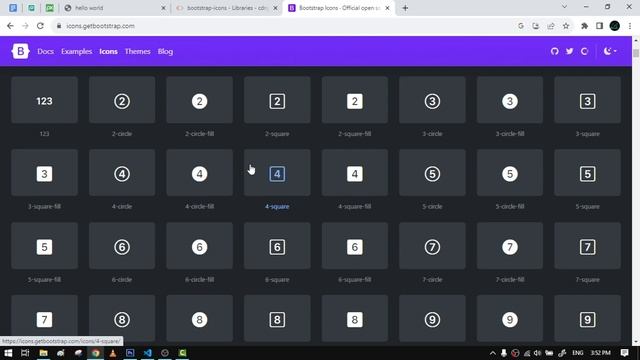640x360 pixels.
Task: Open the 5-circle-fill icon tile
Action: pos(510,172)
